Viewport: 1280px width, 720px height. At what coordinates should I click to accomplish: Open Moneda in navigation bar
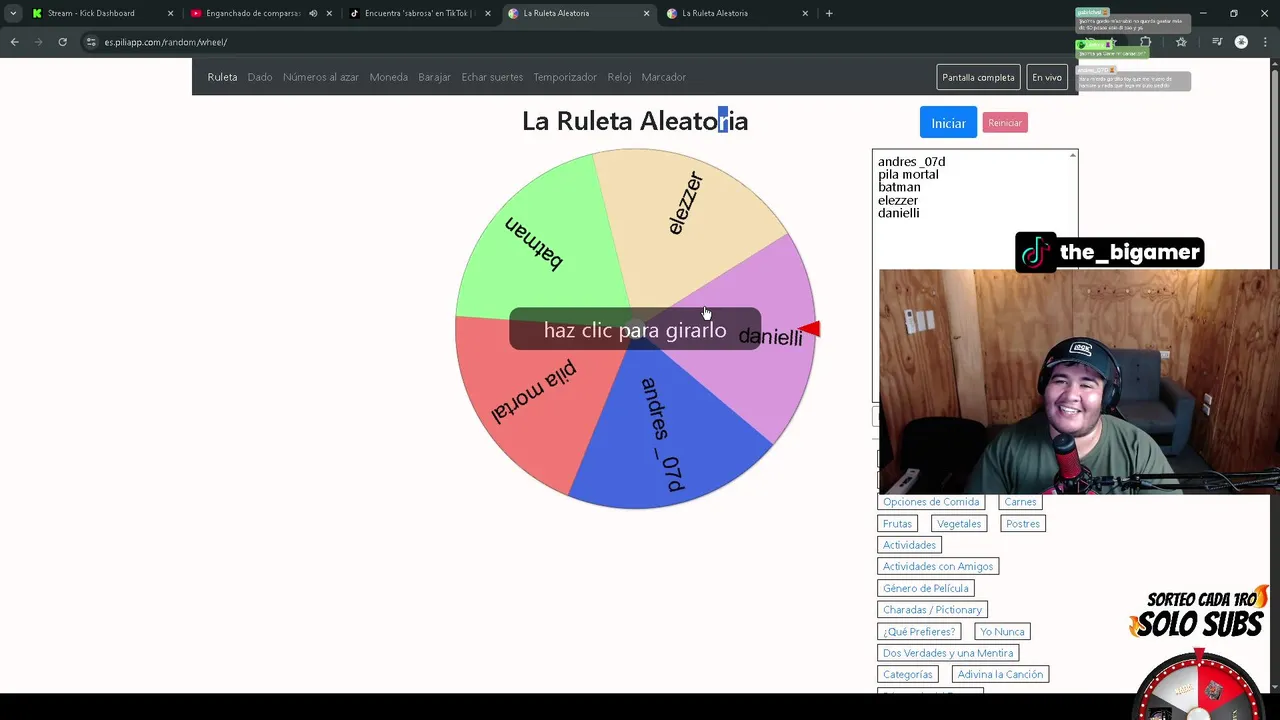pos(388,77)
